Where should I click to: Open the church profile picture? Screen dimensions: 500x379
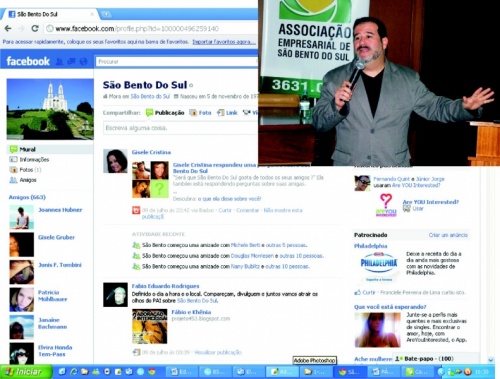point(50,109)
